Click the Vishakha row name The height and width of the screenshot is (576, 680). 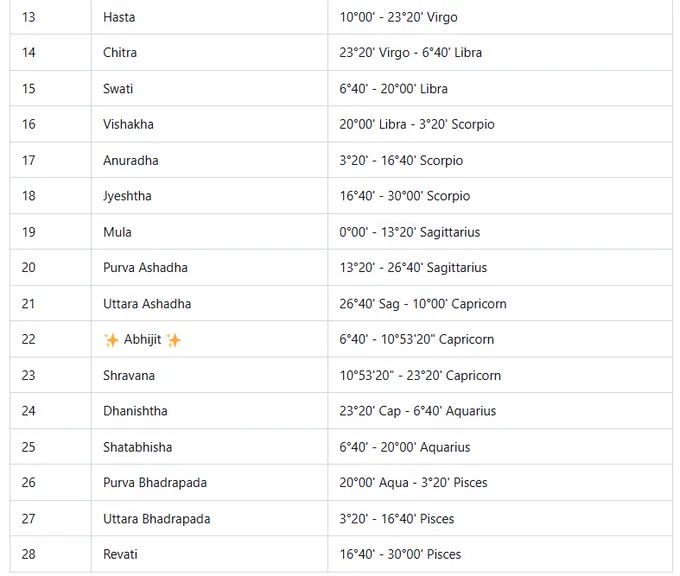(x=128, y=124)
